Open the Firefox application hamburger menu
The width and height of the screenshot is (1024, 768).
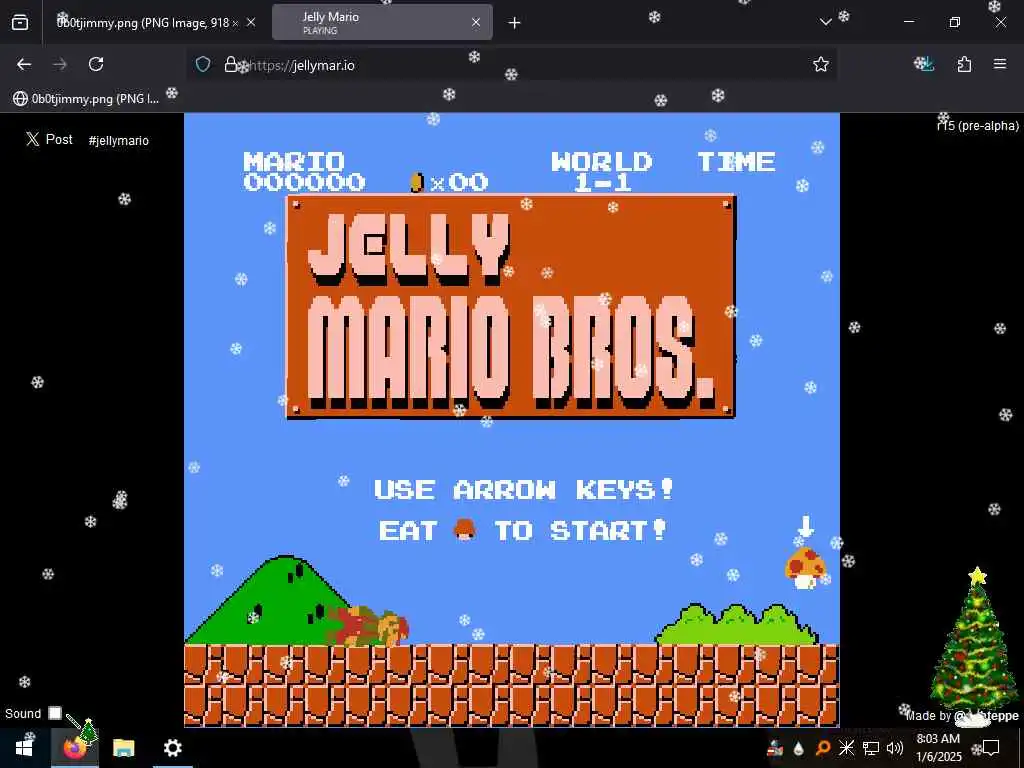1000,64
